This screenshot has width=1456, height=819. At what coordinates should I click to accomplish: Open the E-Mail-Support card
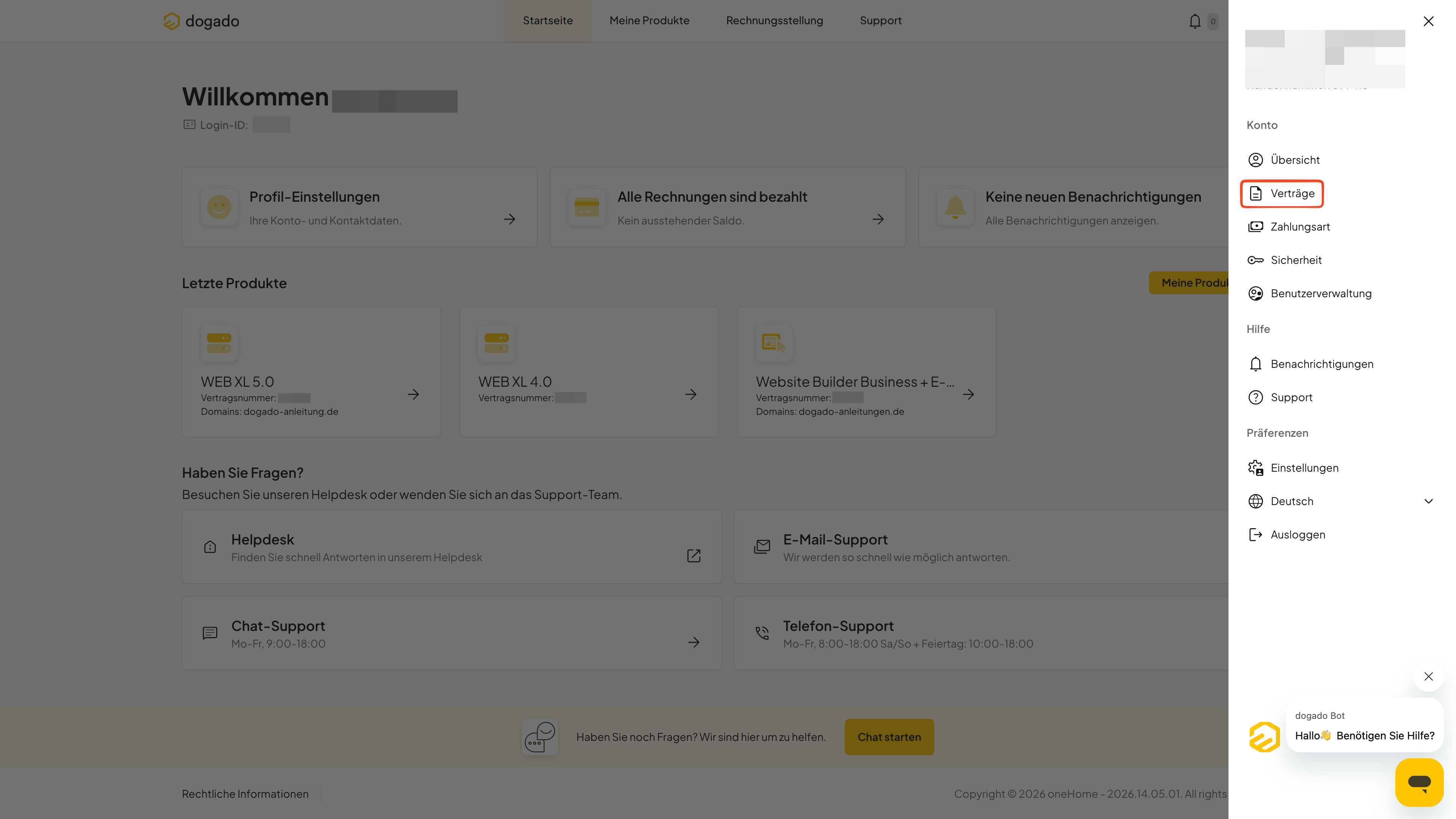pos(981,547)
